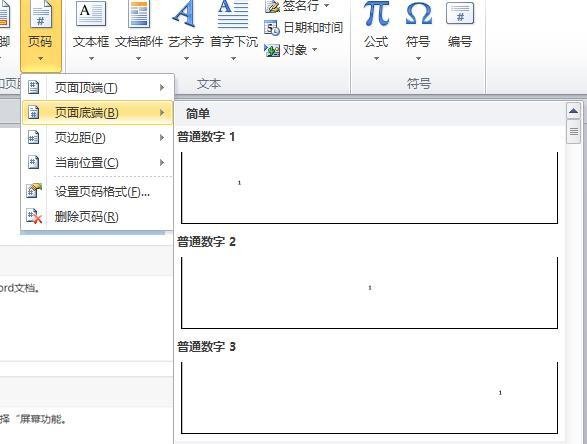Click the Signature Line (签名行) icon
Viewport: 587px width, 444px height.
pos(272,6)
